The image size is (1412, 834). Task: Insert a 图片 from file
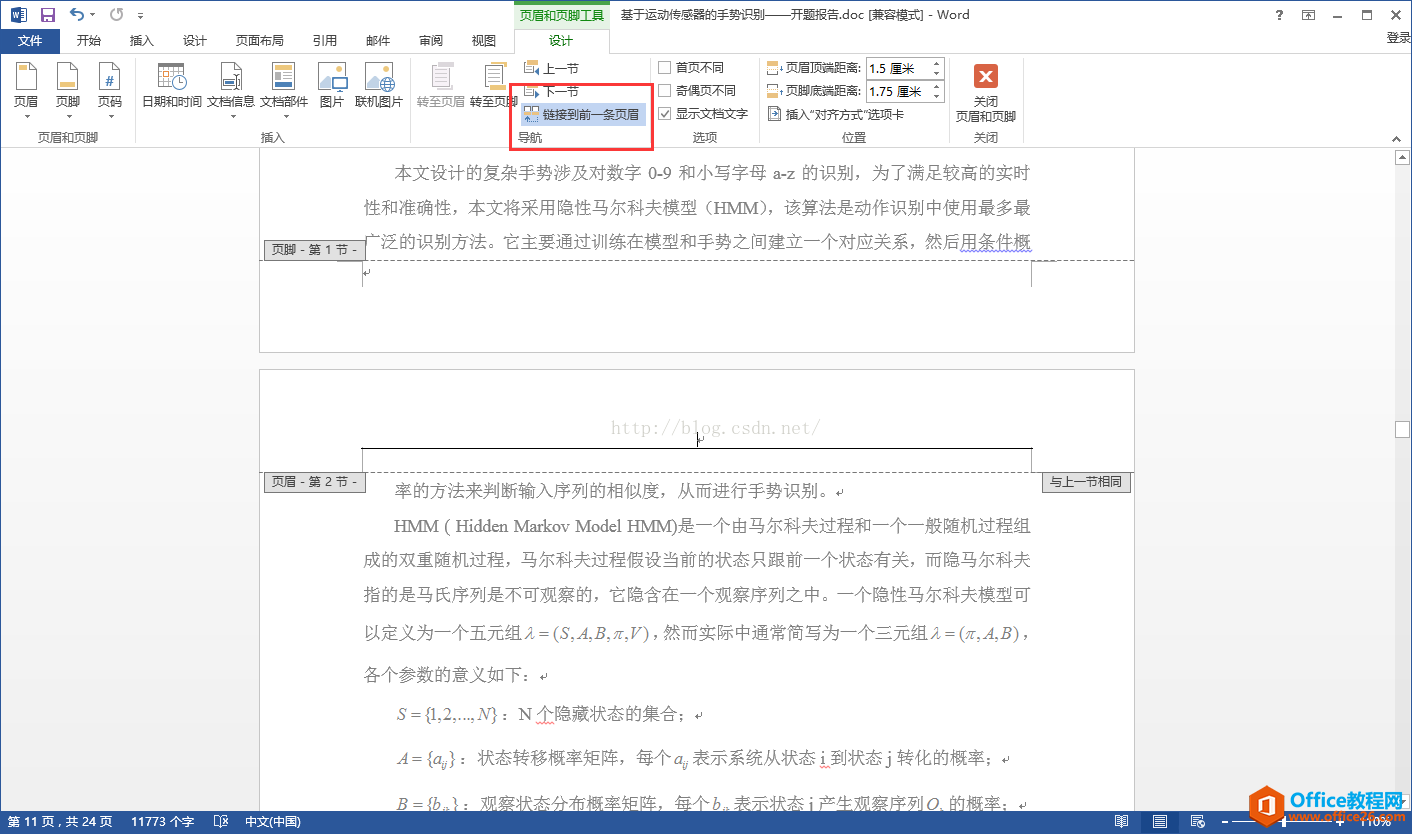pos(332,86)
